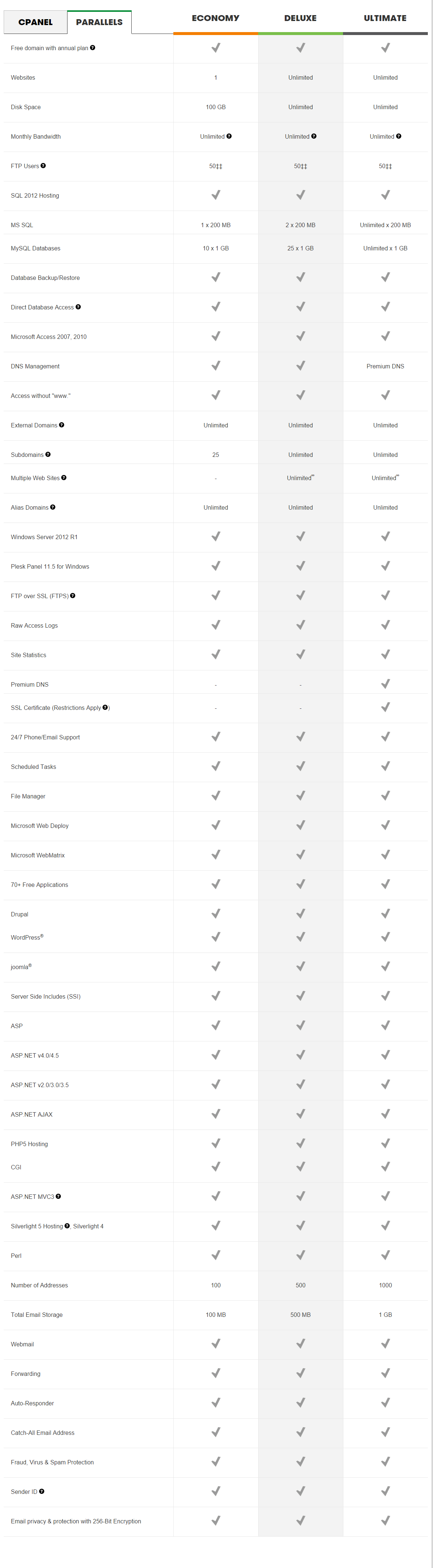Click the Multiple Web Sites help icon
This screenshot has height=1568, width=433.
64,477
